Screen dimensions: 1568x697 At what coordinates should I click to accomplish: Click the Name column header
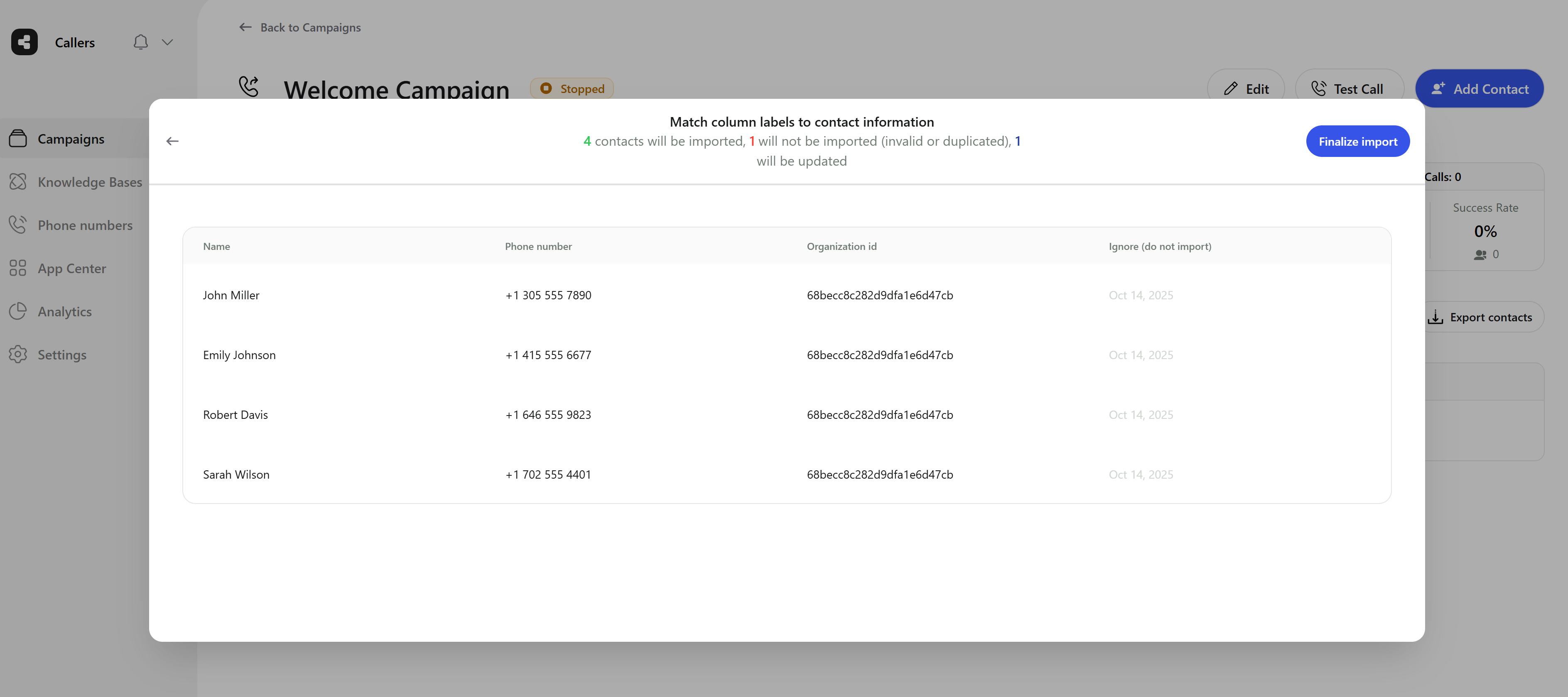tap(217, 246)
